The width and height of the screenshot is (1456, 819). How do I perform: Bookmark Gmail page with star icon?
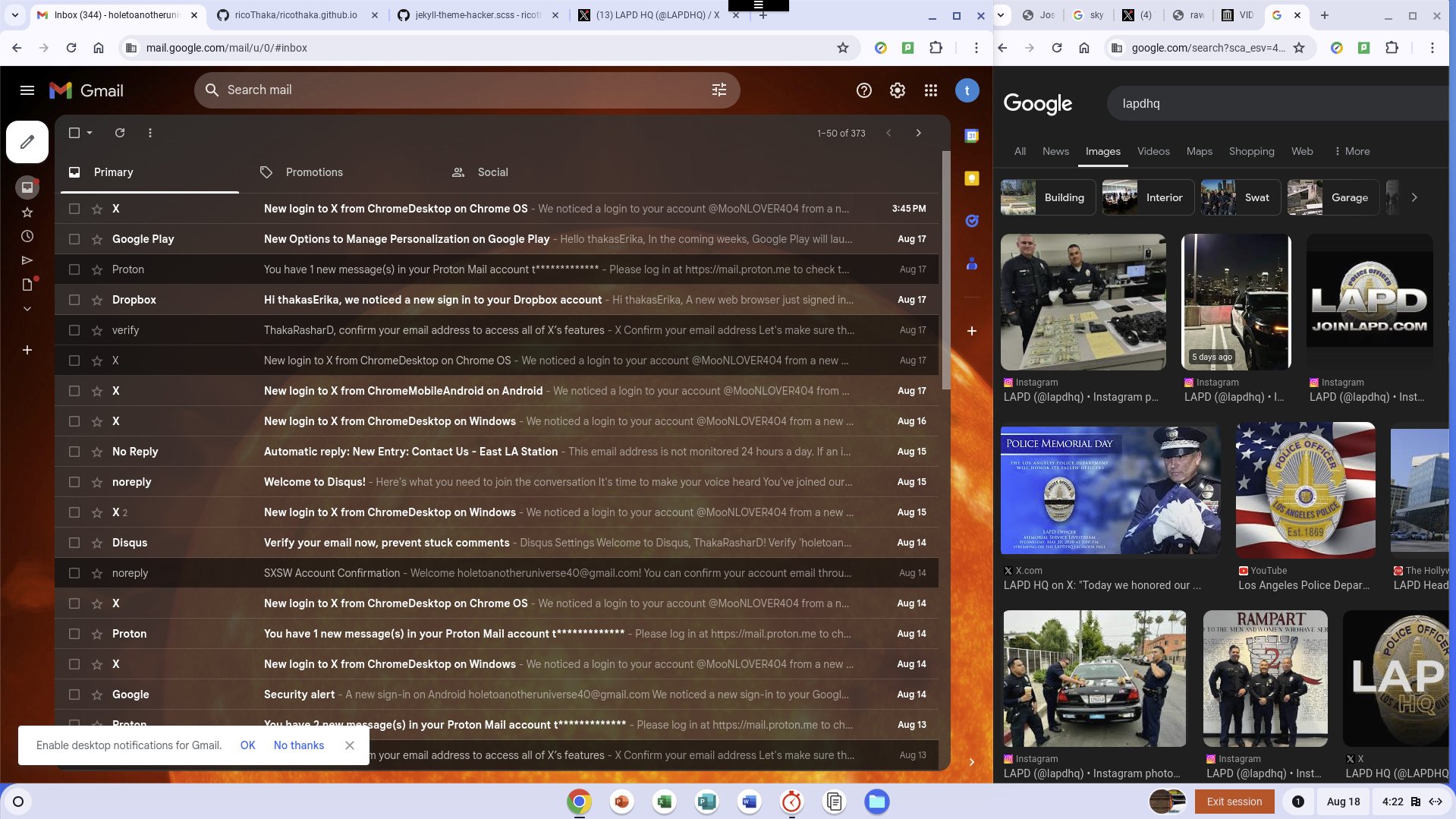(843, 48)
